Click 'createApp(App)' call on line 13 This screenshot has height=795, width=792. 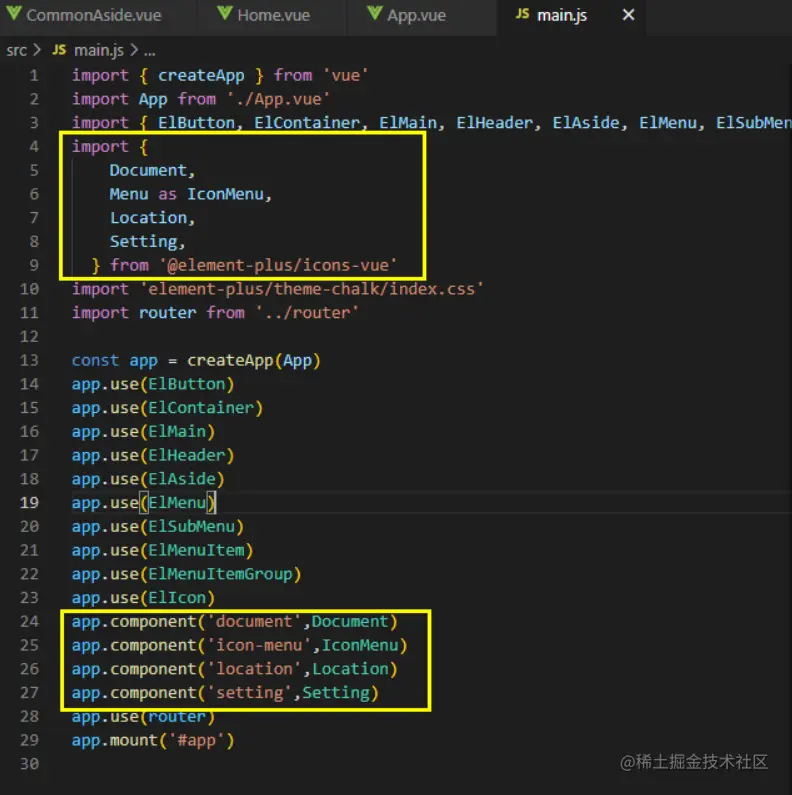point(254,360)
